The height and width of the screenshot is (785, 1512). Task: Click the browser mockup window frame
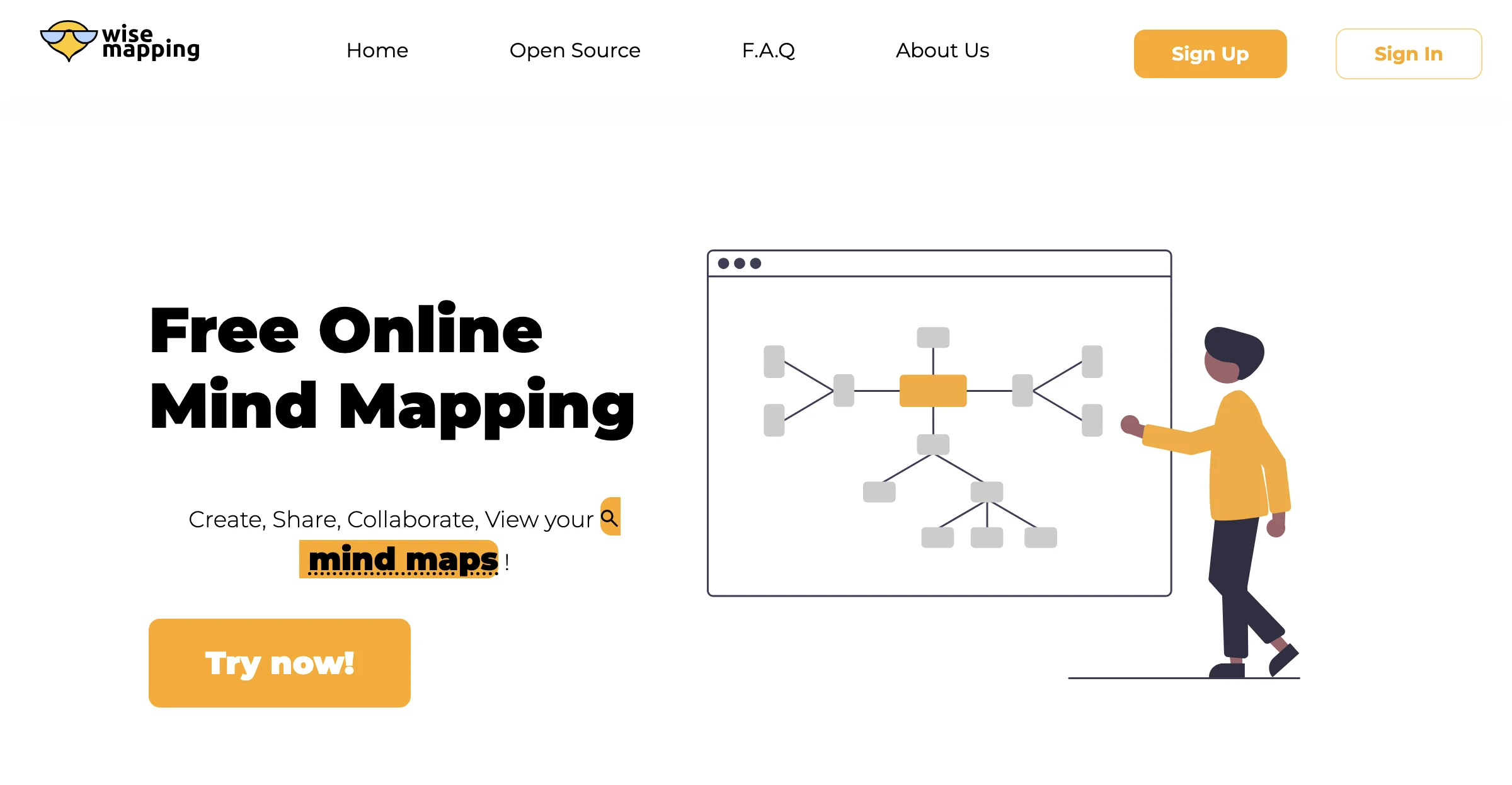940,263
